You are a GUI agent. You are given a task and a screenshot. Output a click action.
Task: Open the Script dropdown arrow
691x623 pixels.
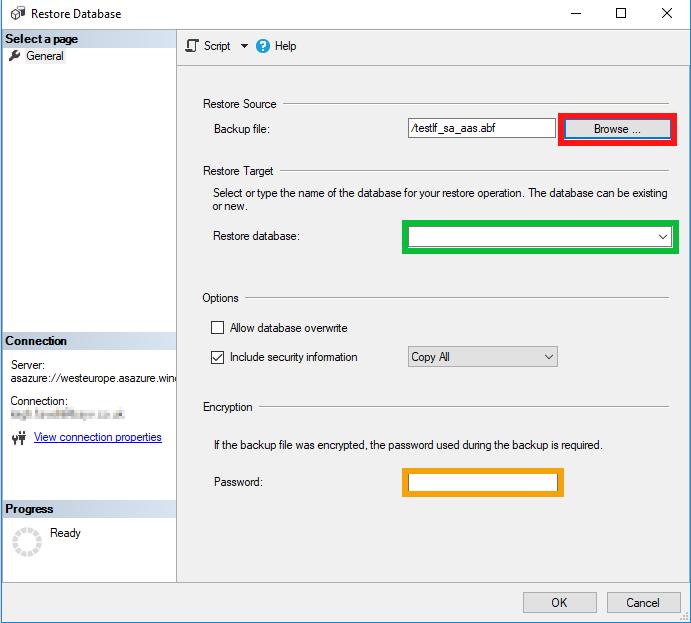point(244,46)
